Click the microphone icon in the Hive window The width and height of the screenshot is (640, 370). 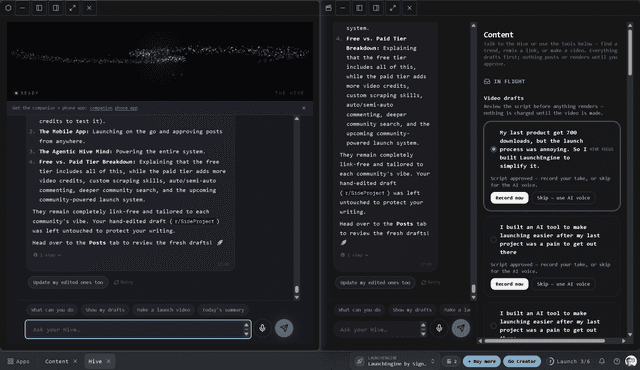point(262,328)
